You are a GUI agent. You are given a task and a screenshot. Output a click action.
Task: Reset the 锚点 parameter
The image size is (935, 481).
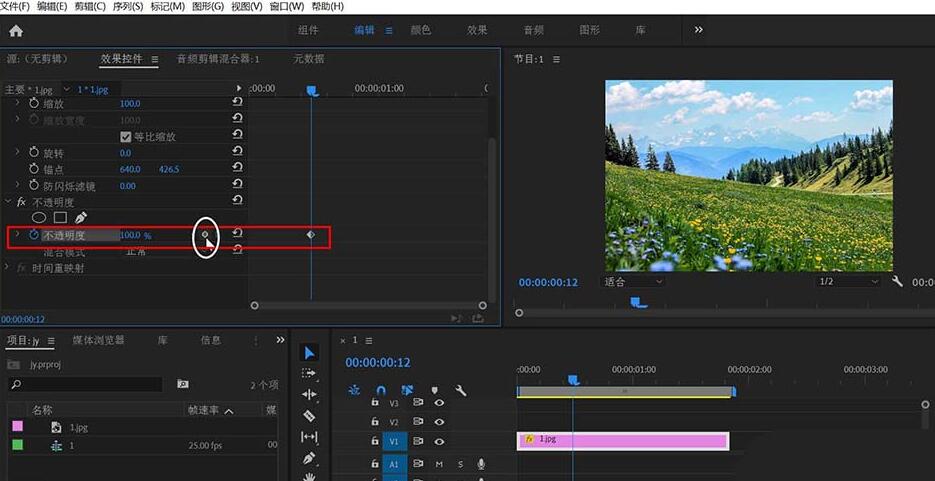pos(237,169)
